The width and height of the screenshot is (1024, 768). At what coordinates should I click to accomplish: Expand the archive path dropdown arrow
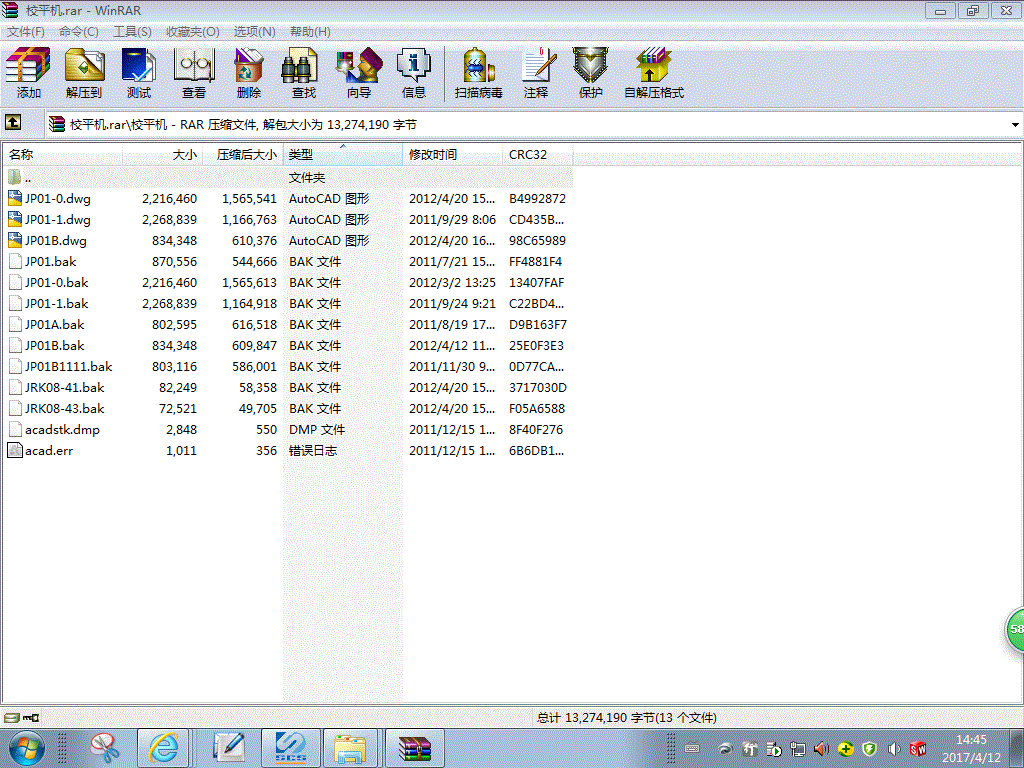(x=1015, y=125)
